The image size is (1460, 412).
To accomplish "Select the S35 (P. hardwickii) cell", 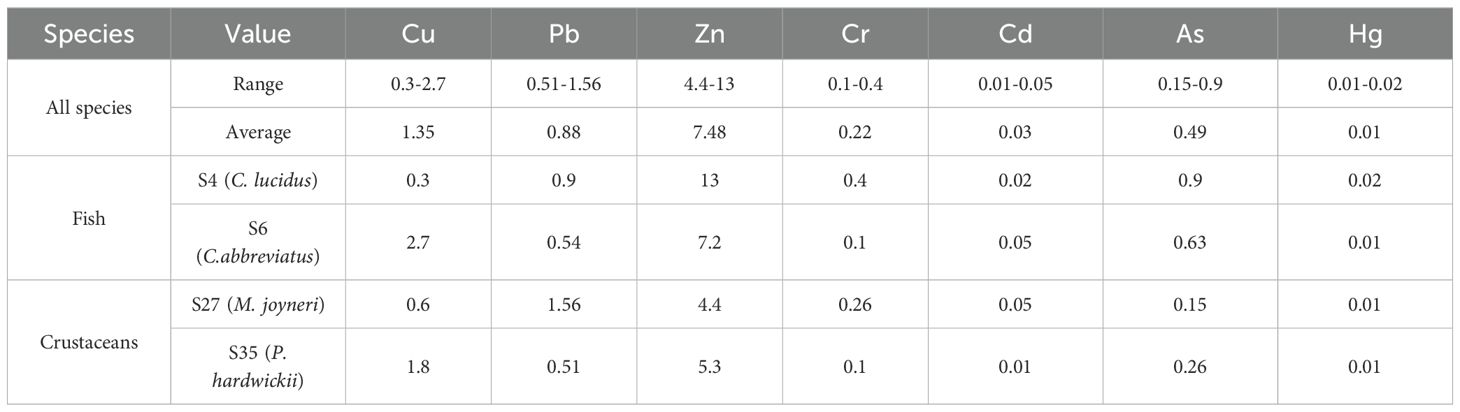I will tap(257, 367).
